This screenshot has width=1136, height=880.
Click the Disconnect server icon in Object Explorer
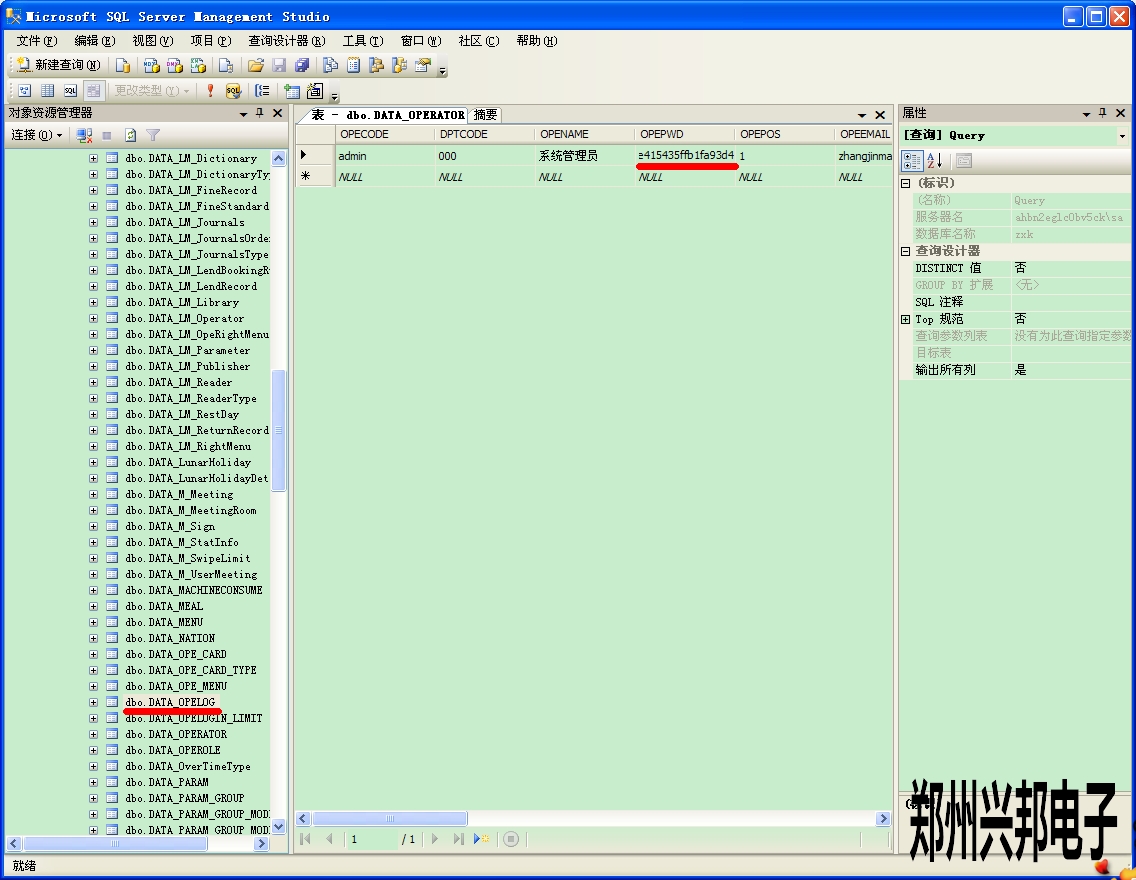85,135
